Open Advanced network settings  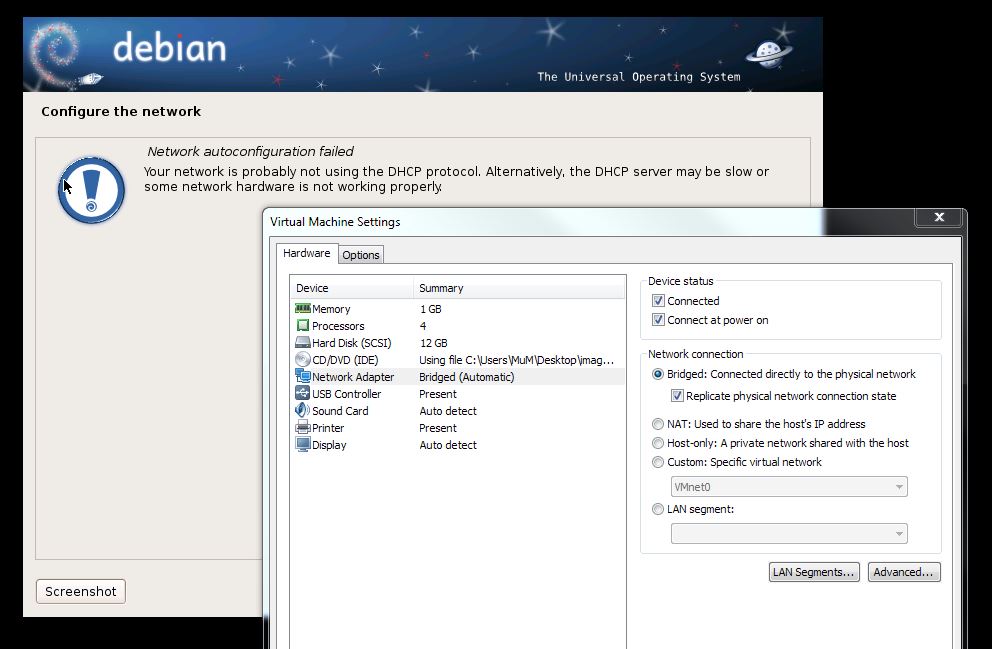point(903,572)
